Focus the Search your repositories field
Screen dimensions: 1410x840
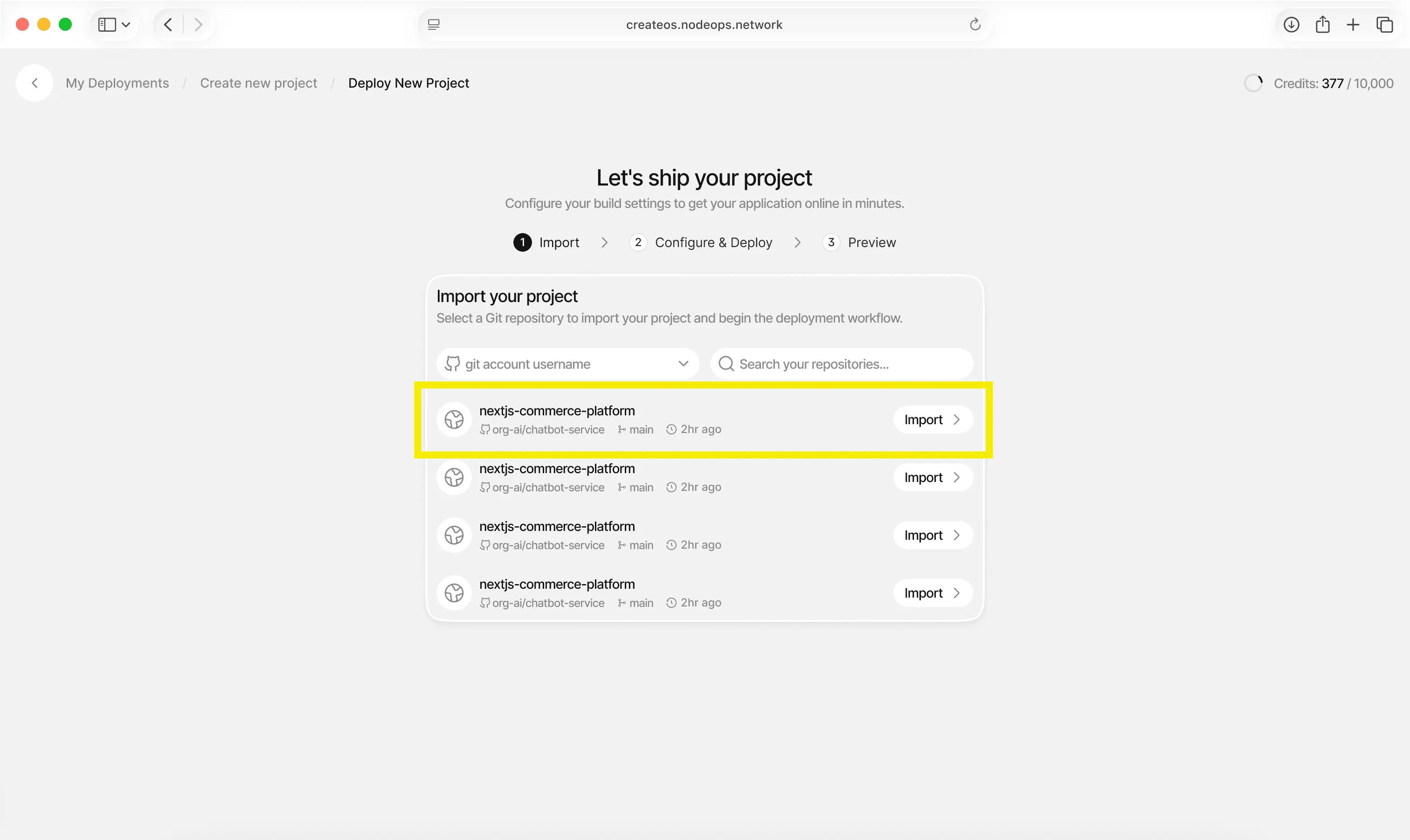coord(842,364)
